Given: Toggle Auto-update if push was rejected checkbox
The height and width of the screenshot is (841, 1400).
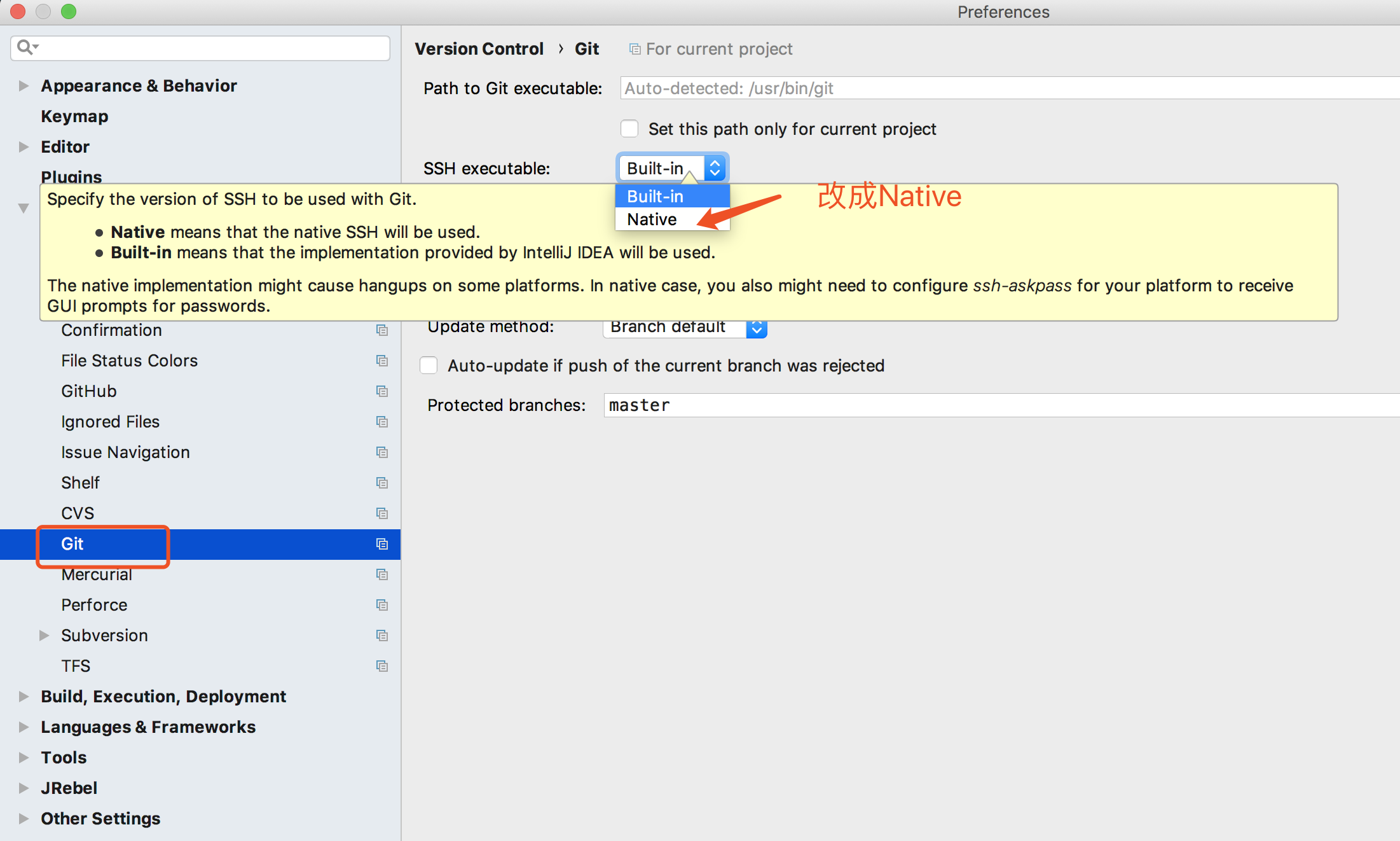Looking at the screenshot, I should (429, 366).
